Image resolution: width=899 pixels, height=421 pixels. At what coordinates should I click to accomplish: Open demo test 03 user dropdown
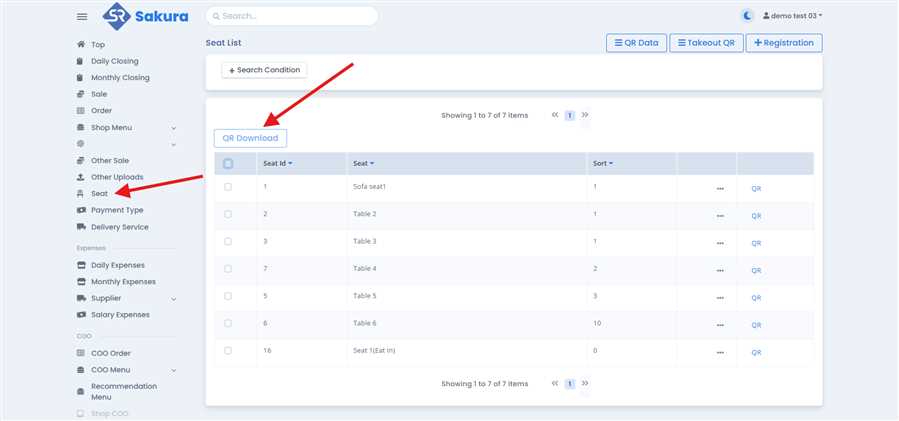tap(792, 16)
